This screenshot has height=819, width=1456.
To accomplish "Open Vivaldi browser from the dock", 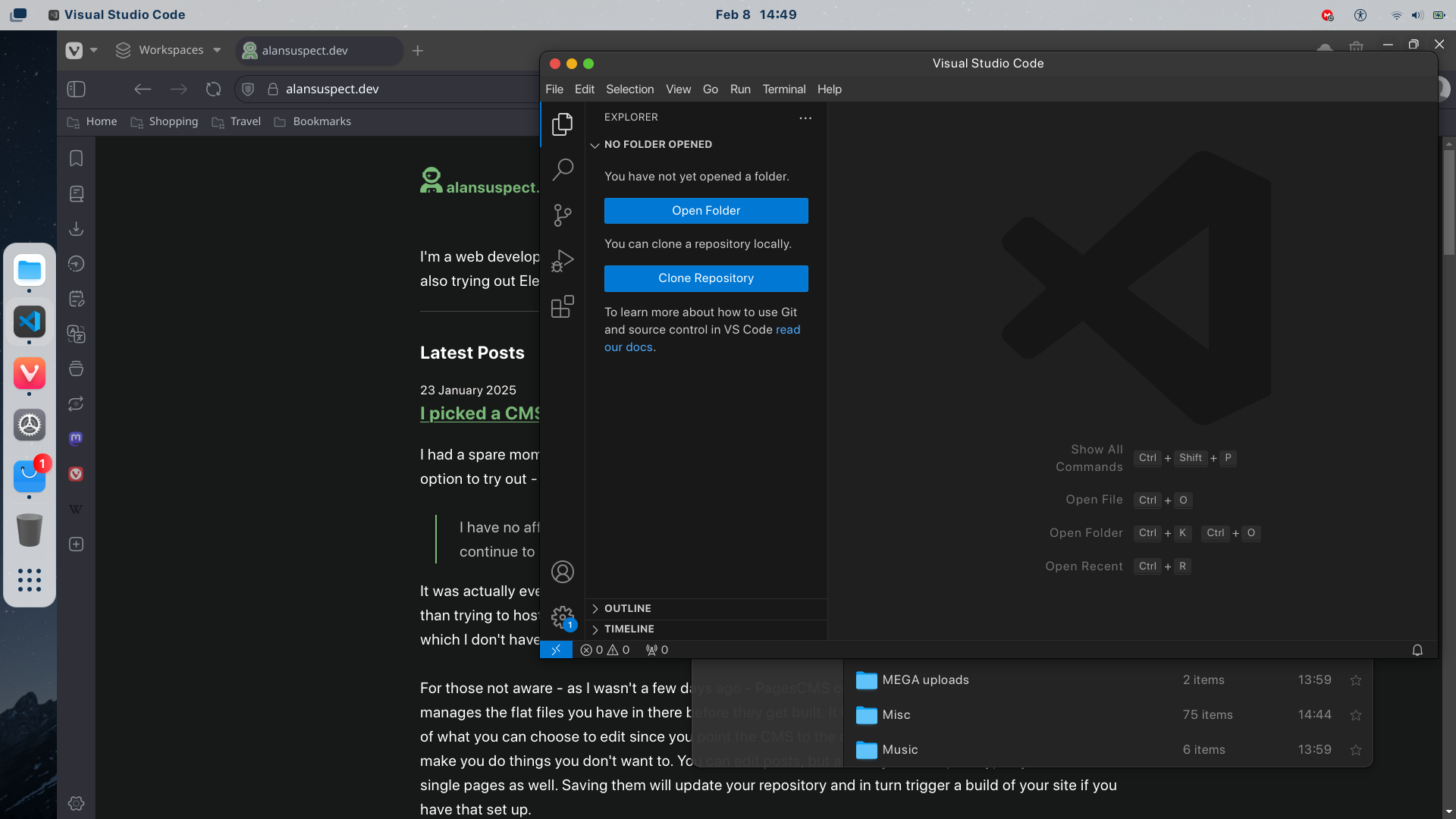I will coord(30,373).
